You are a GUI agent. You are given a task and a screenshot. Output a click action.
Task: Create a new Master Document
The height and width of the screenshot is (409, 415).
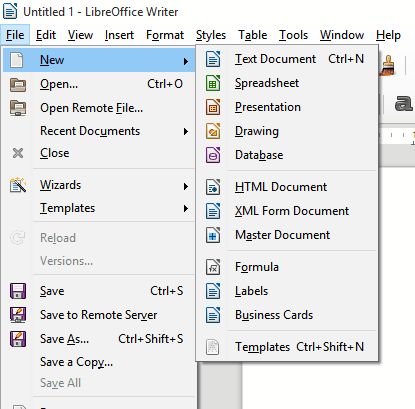click(x=287, y=235)
